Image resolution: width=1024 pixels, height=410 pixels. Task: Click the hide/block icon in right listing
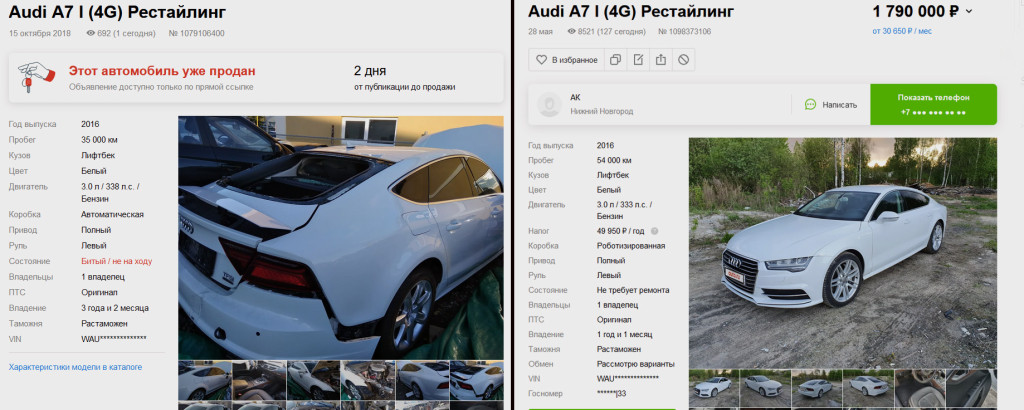point(683,59)
